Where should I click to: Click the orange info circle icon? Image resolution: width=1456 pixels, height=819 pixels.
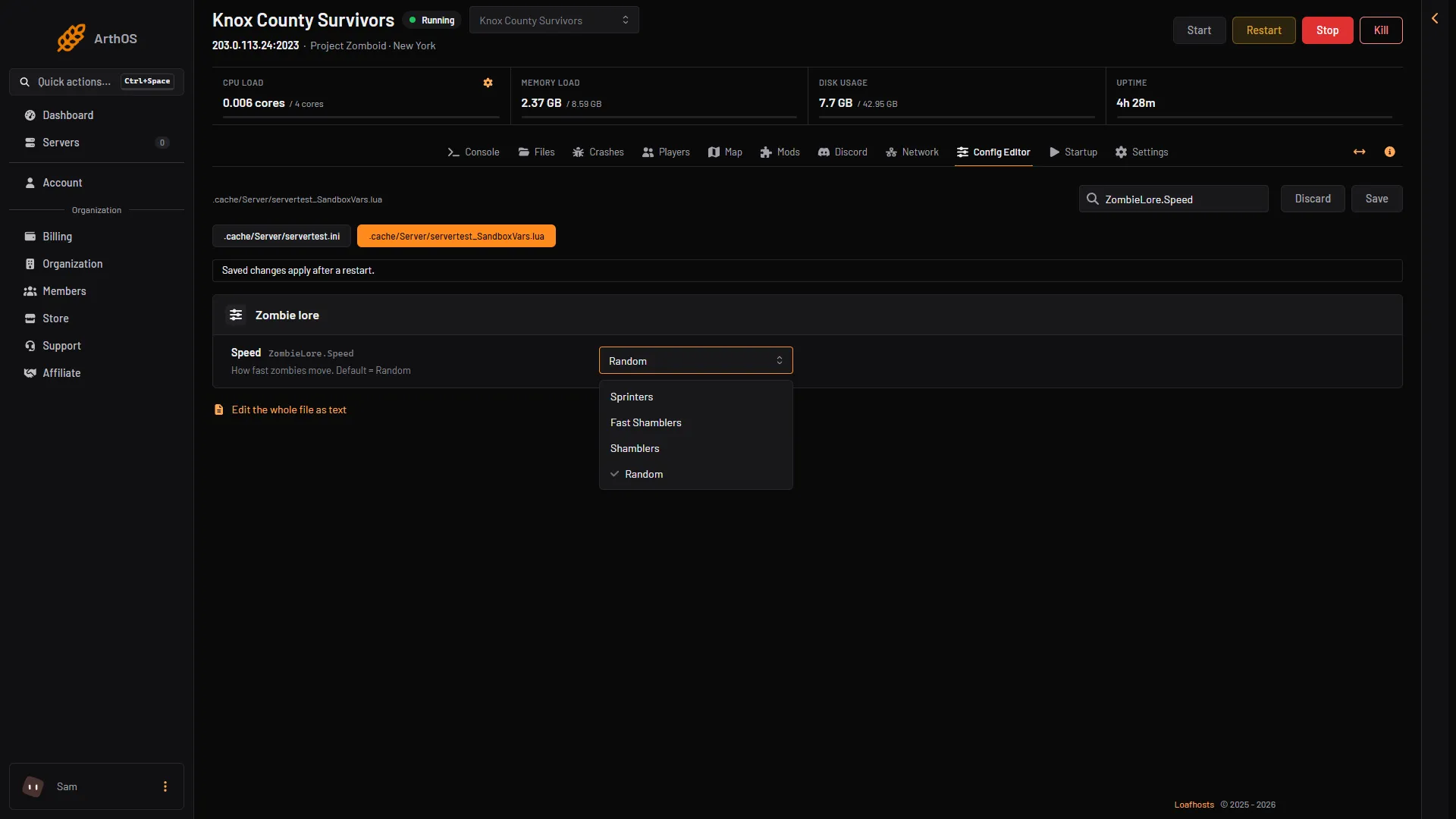1389,152
